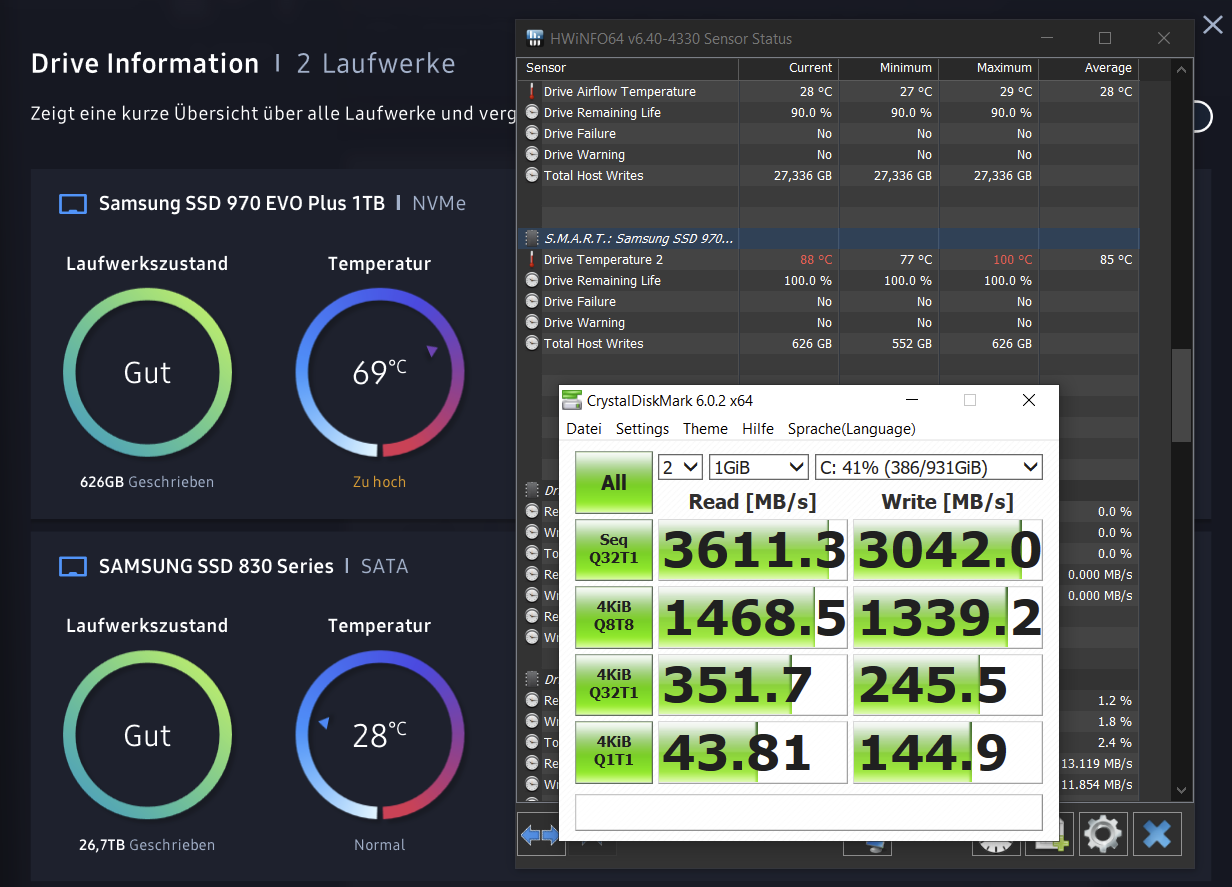Run the 4KiB Q8T8 test button
This screenshot has height=887, width=1232.
[614, 617]
